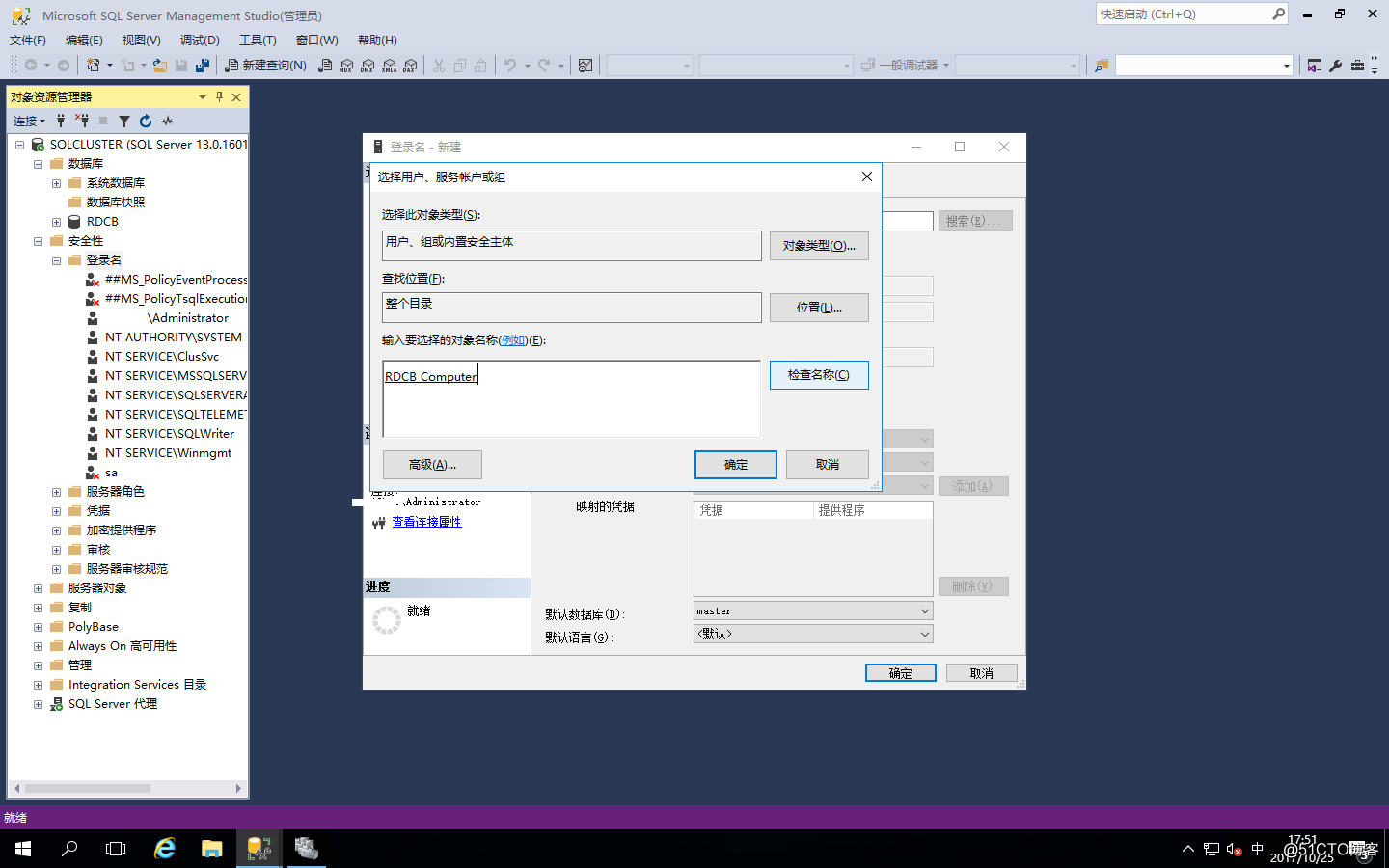The width and height of the screenshot is (1389, 868).
Task: Open File Explorer from the taskbar
Action: (x=212, y=848)
